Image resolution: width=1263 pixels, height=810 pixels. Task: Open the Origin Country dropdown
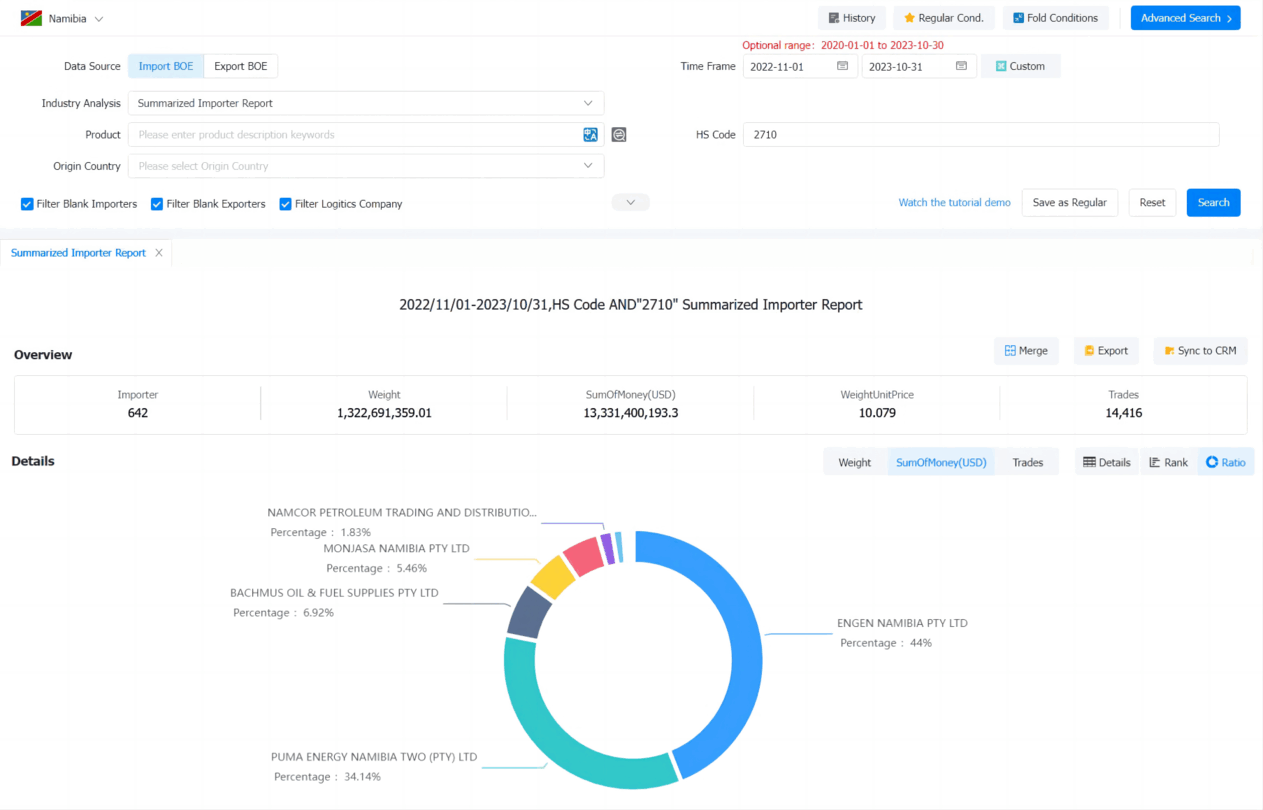(366, 166)
